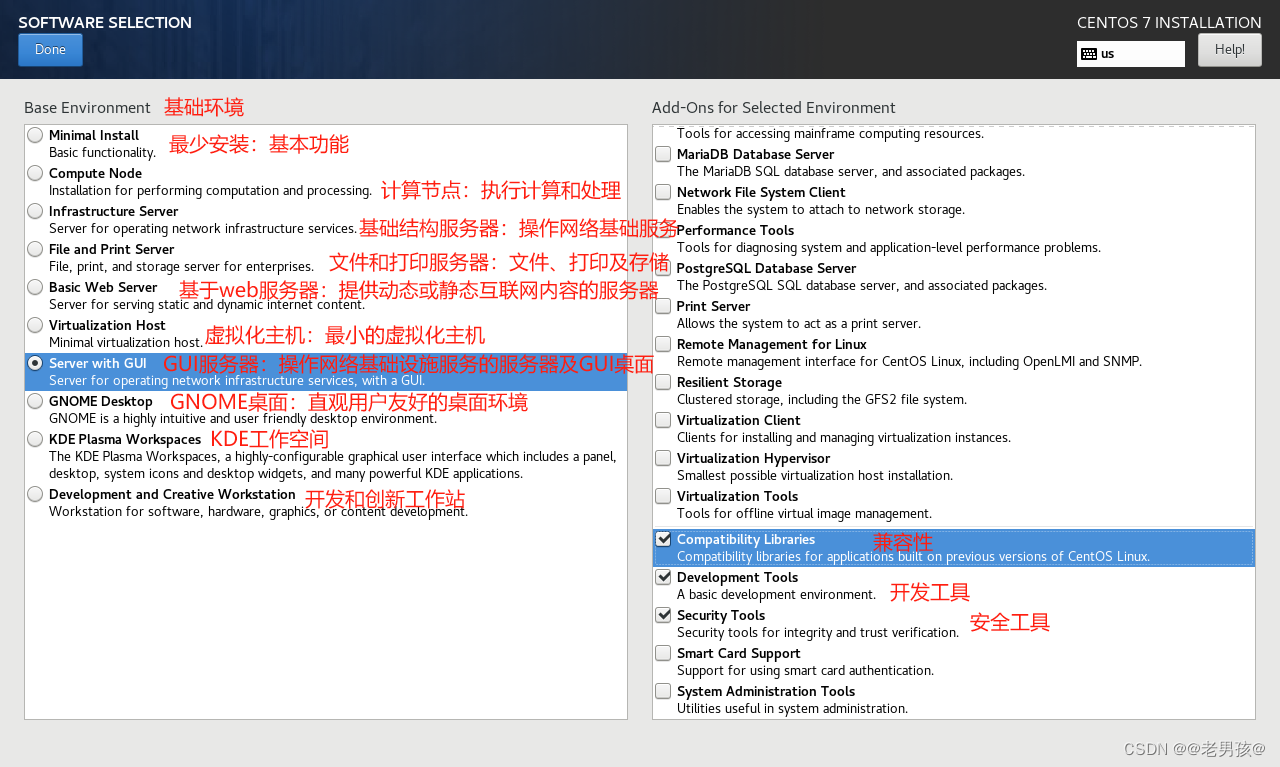The image size is (1280, 767).
Task: Check System Administration Tools add-on
Action: pyautogui.click(x=663, y=691)
